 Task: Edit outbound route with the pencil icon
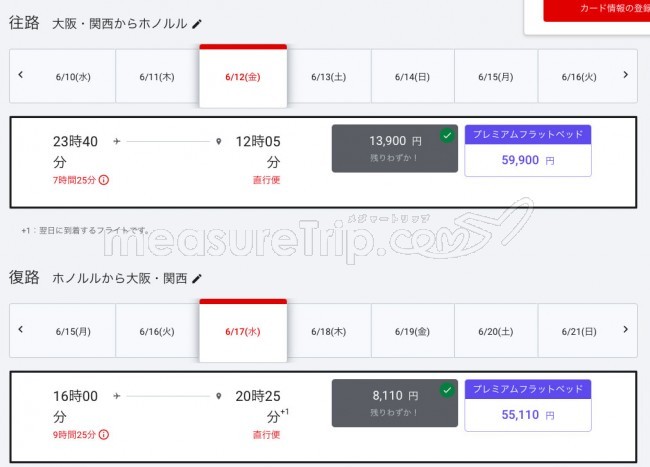tap(197, 24)
